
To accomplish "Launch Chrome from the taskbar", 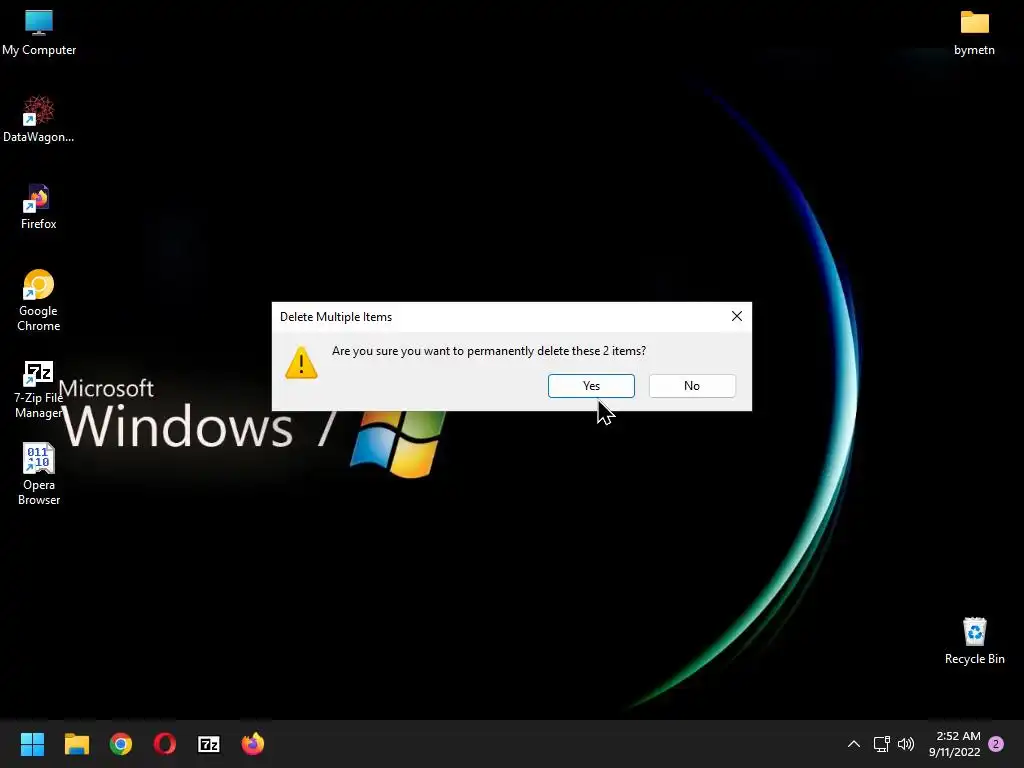I will tap(121, 744).
